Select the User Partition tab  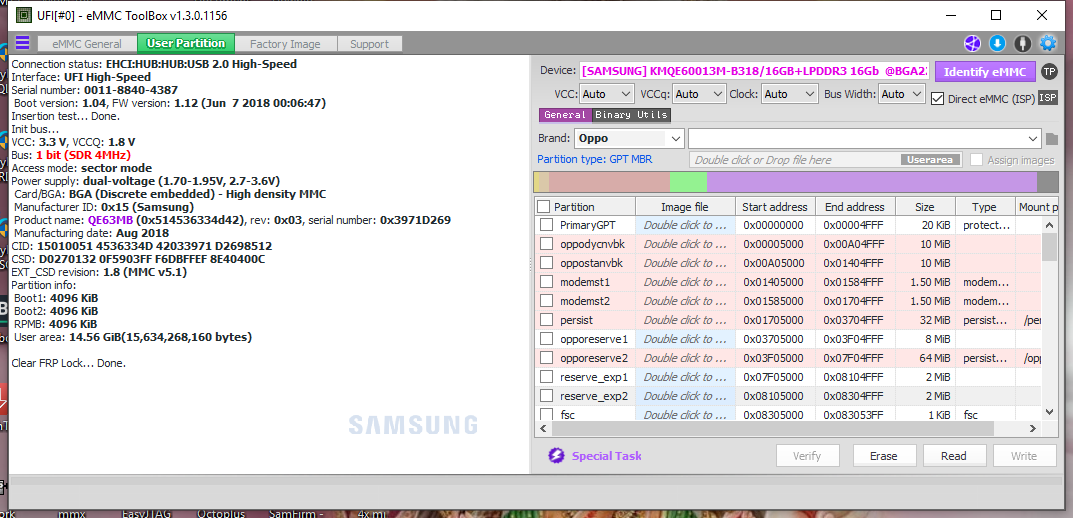186,43
